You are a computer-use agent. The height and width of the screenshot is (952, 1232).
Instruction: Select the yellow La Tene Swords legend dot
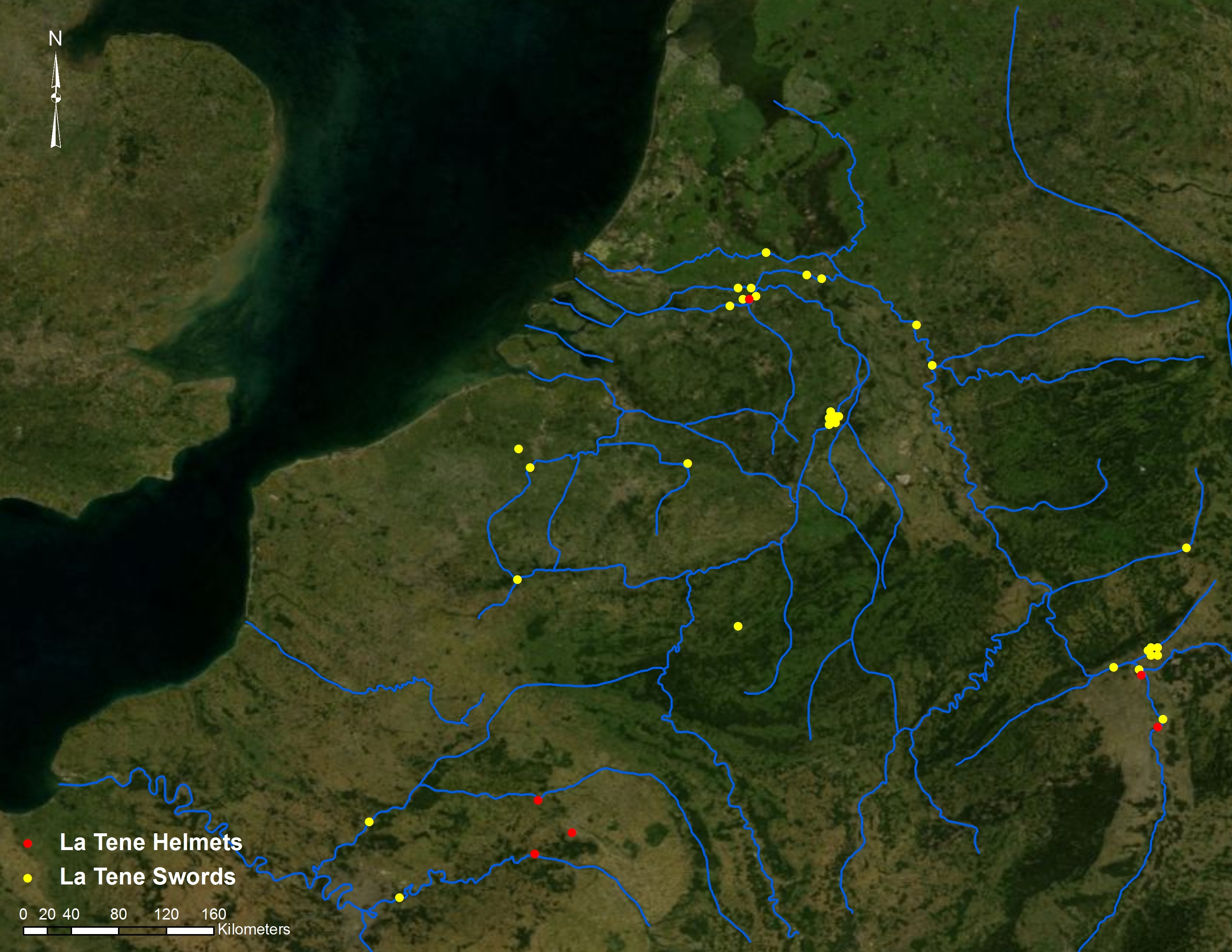click(28, 878)
